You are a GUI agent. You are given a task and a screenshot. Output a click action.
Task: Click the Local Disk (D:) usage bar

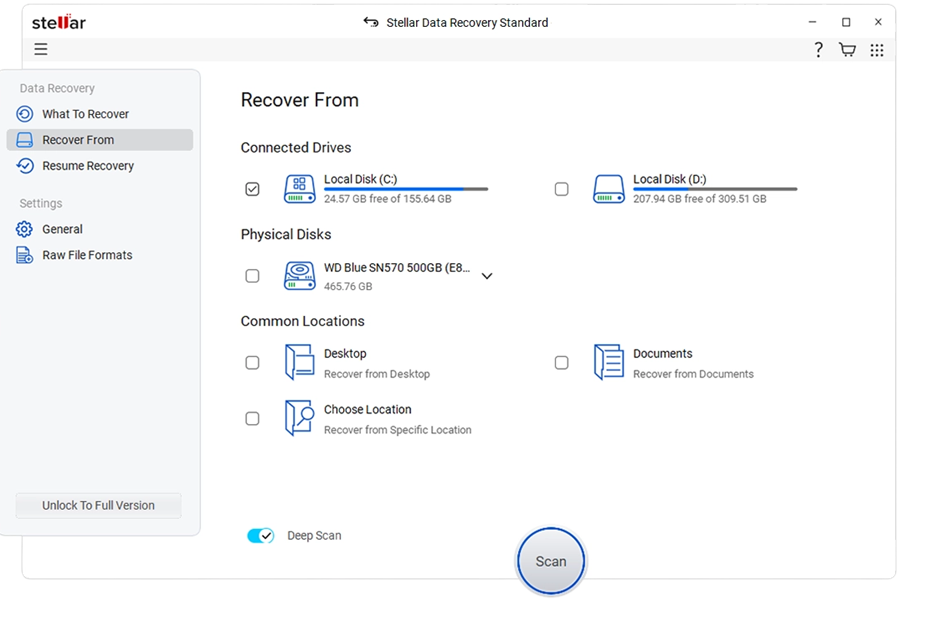[715, 189]
